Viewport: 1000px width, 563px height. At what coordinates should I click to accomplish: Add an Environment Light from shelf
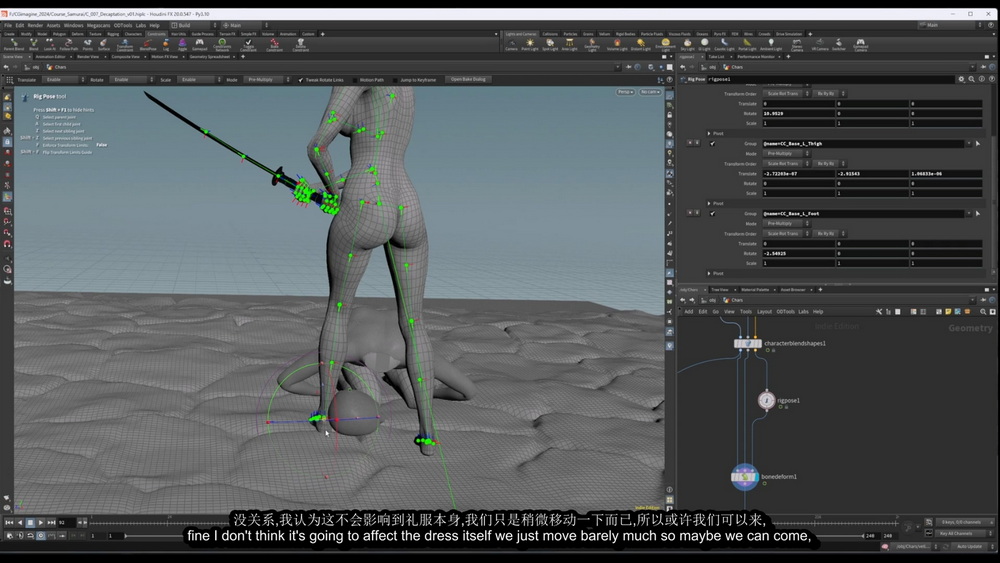[x=665, y=45]
